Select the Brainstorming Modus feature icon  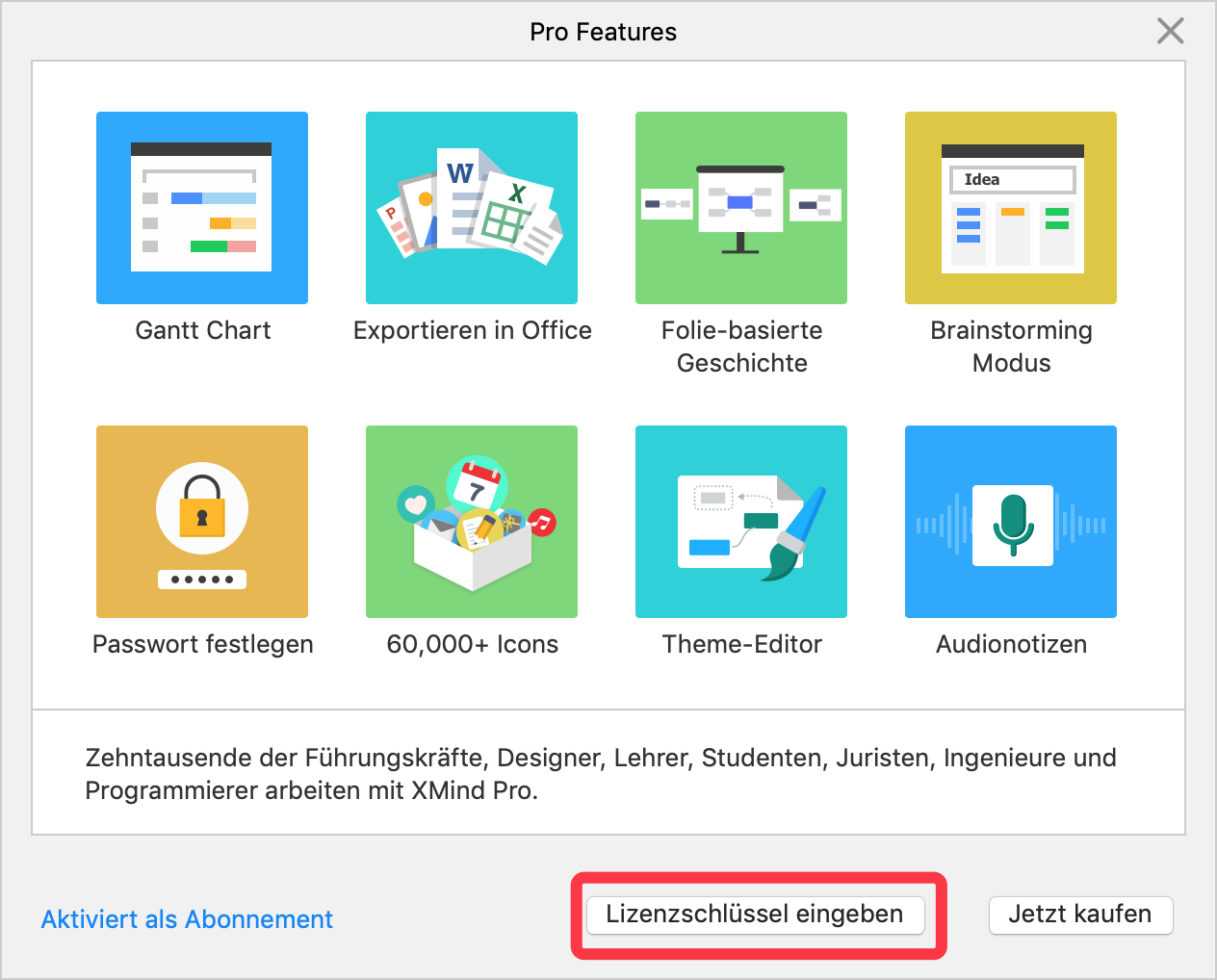(1011, 208)
